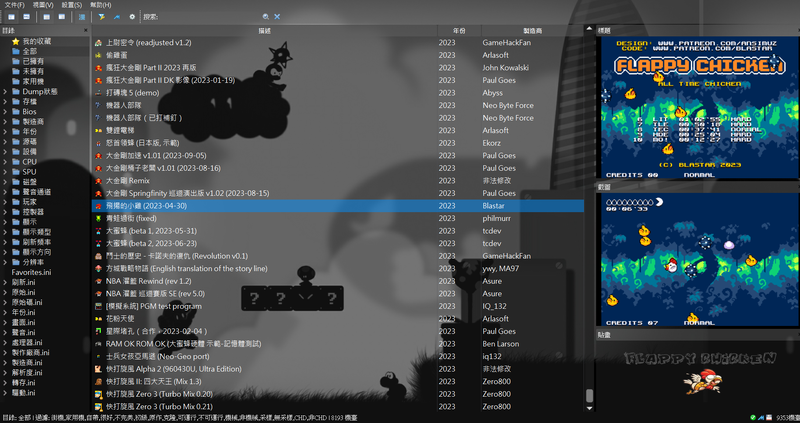Close the 目錄 panel with its X
800x423 pixels.
coord(86,31)
